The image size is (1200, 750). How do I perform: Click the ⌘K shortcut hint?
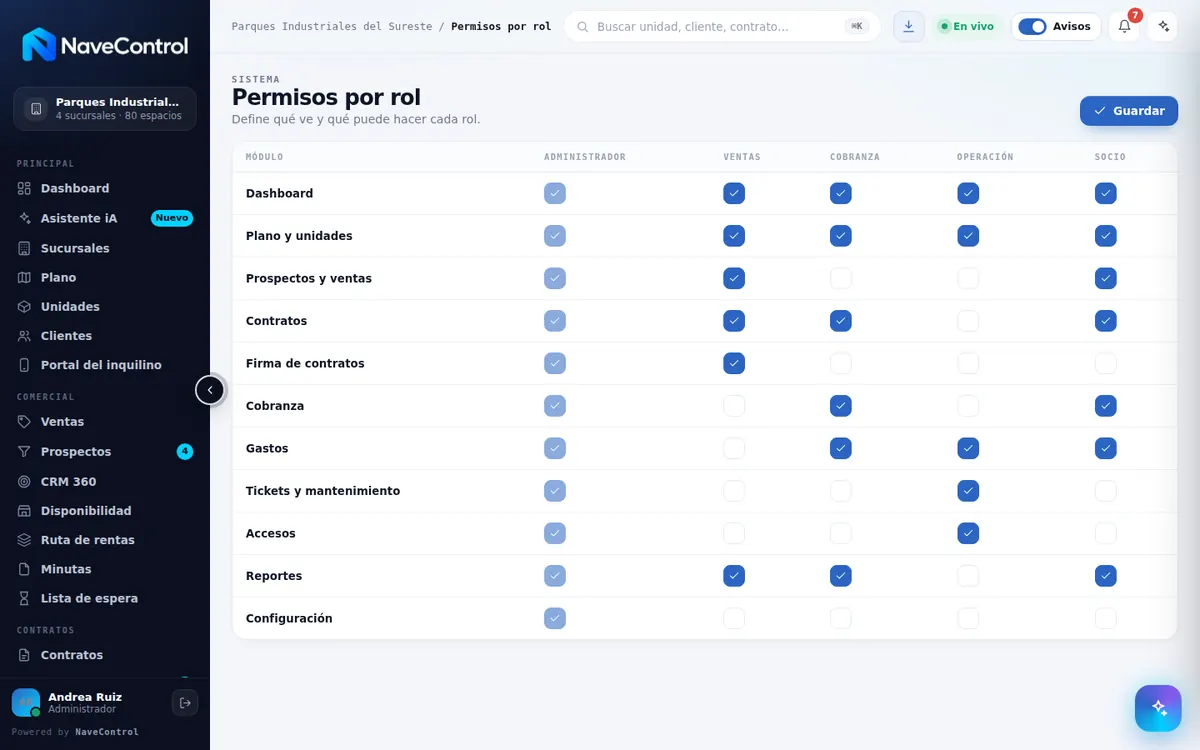[857, 27]
